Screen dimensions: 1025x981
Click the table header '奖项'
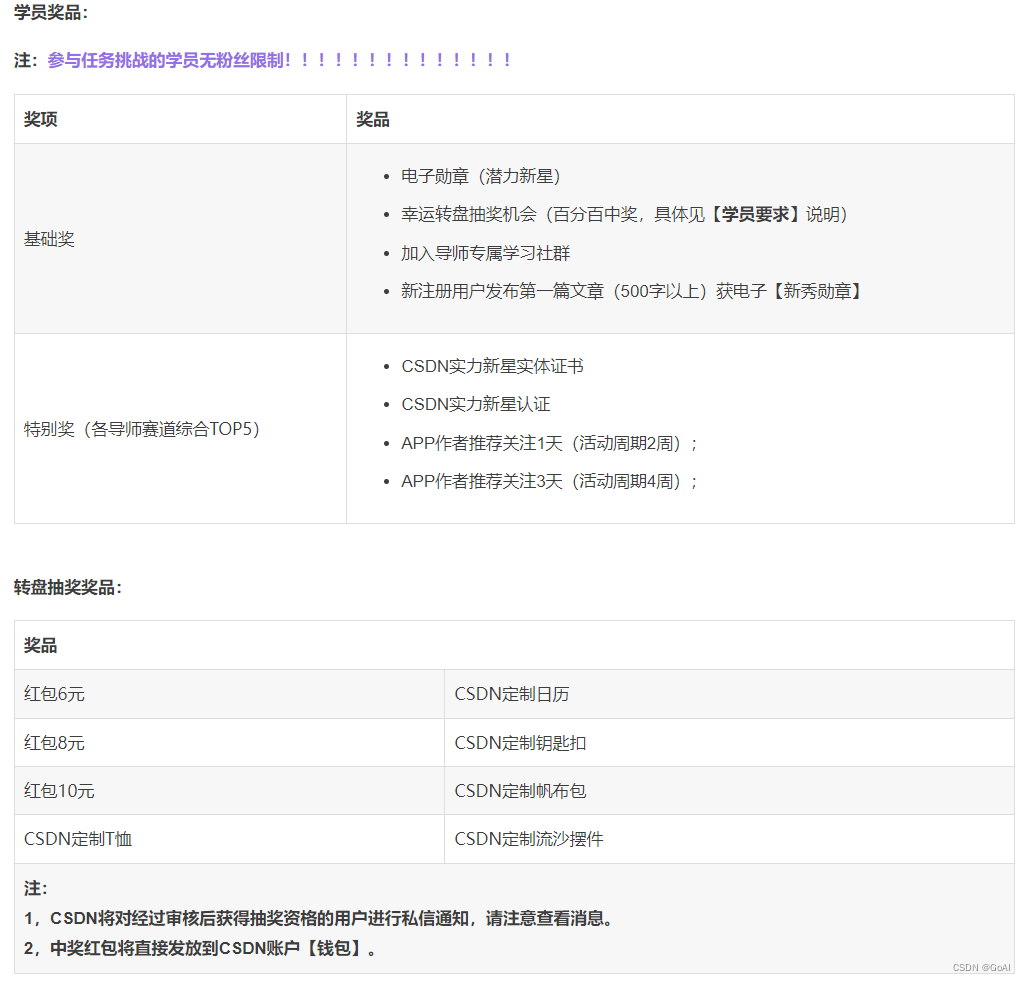pyautogui.click(x=41, y=119)
